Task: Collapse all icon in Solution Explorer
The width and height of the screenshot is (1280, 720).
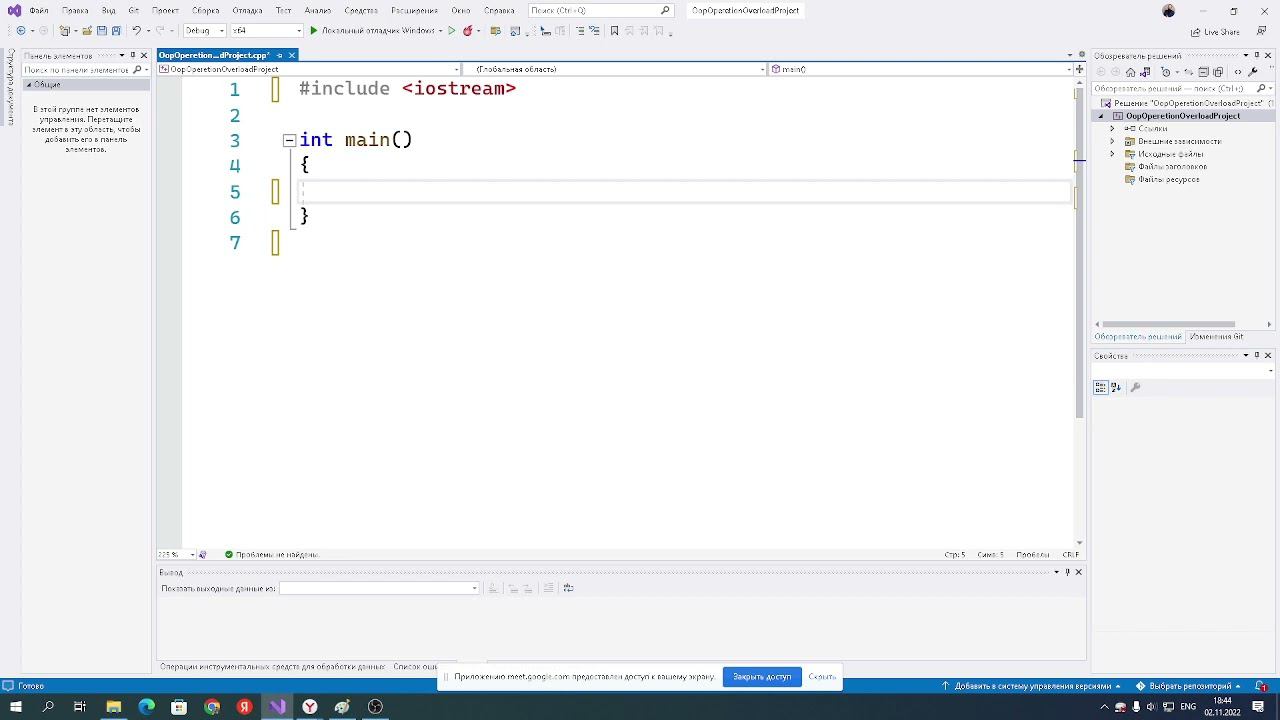Action: (1202, 72)
